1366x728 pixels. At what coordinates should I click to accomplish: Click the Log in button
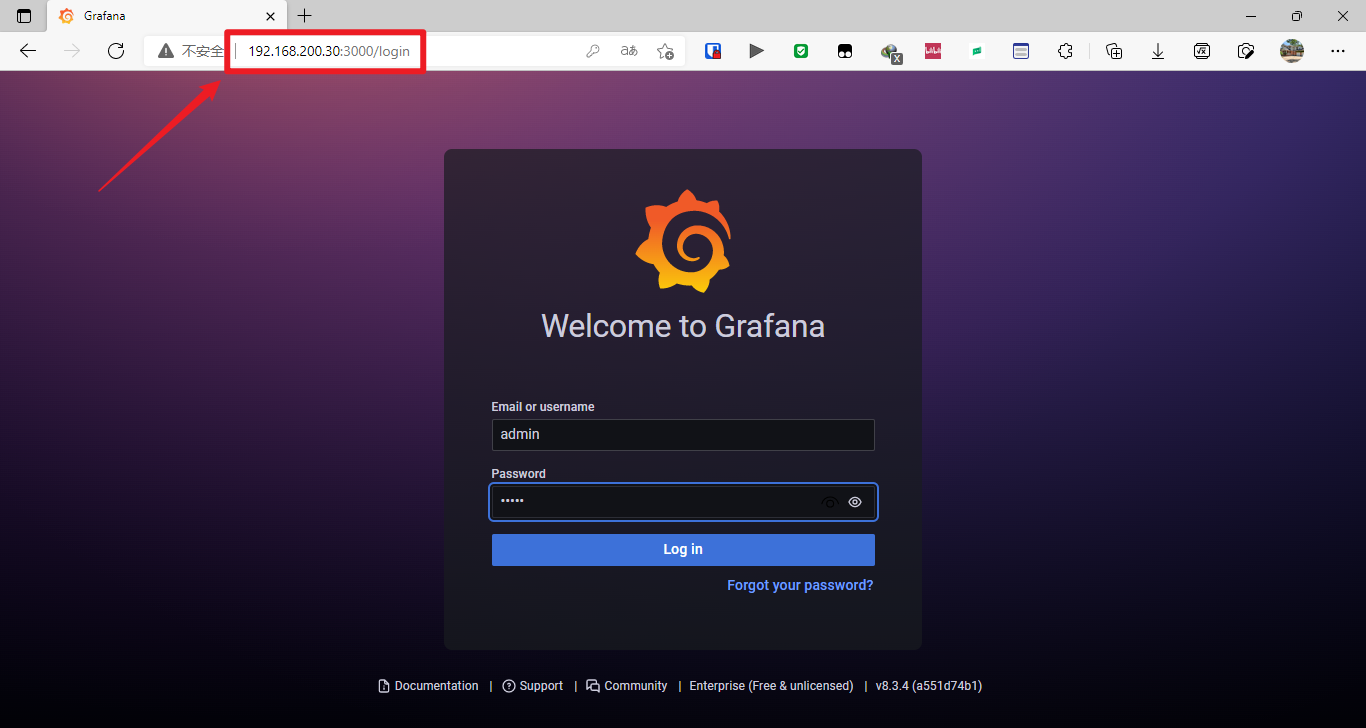(x=683, y=550)
